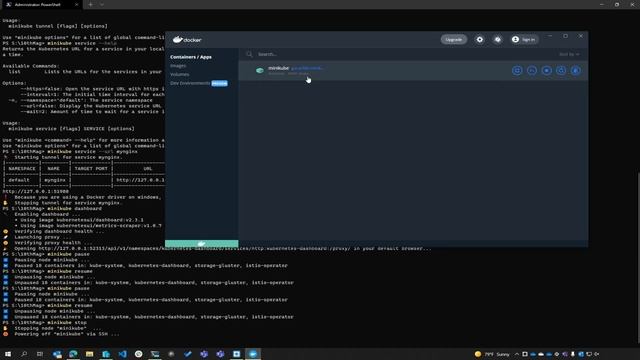Open Docker troubleshoot bug icon
This screenshot has width=640, height=360.
click(x=498, y=40)
